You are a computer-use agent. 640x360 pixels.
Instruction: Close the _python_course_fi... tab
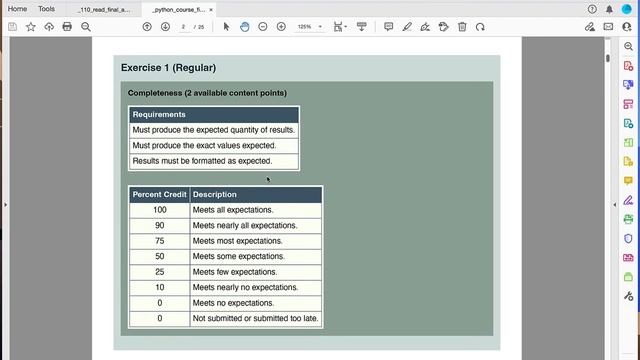(x=211, y=9)
